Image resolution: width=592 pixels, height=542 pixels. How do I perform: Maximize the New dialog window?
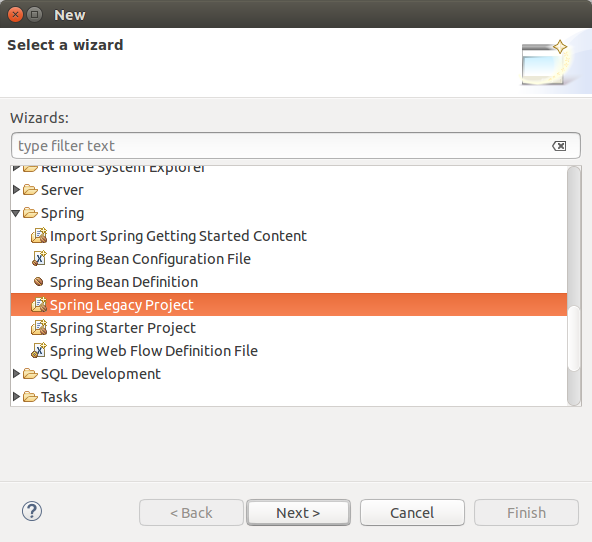[x=34, y=15]
